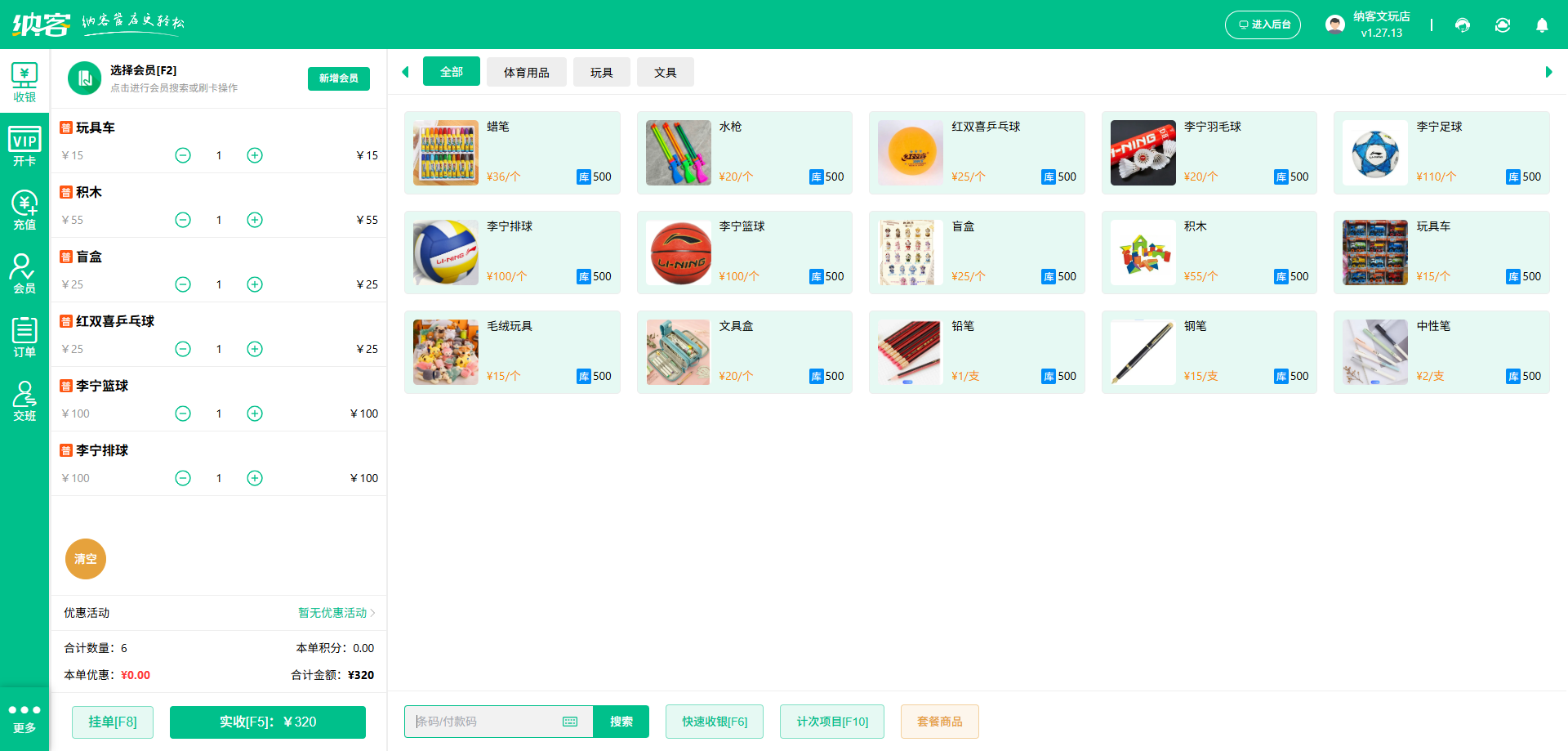Click the on-screen keyboard icon in barcode field
1568x751 pixels.
pyautogui.click(x=569, y=722)
